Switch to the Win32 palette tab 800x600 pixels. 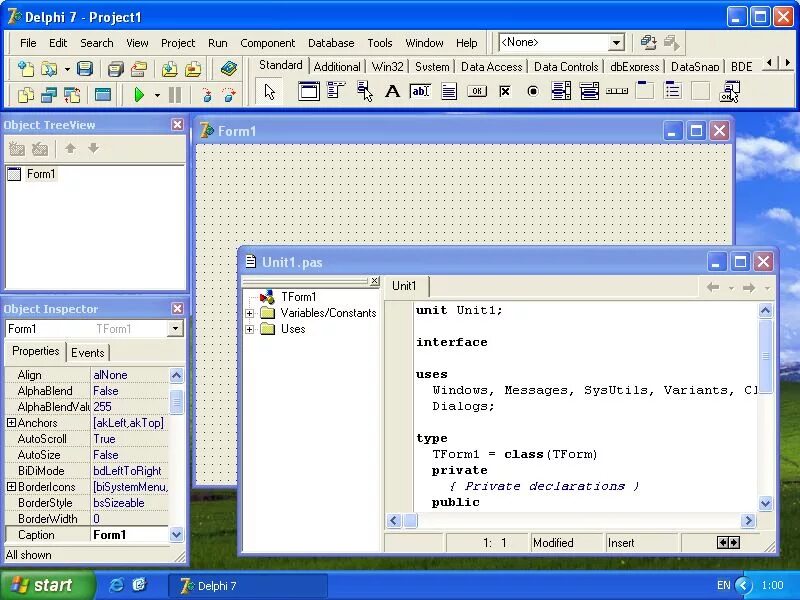point(388,67)
